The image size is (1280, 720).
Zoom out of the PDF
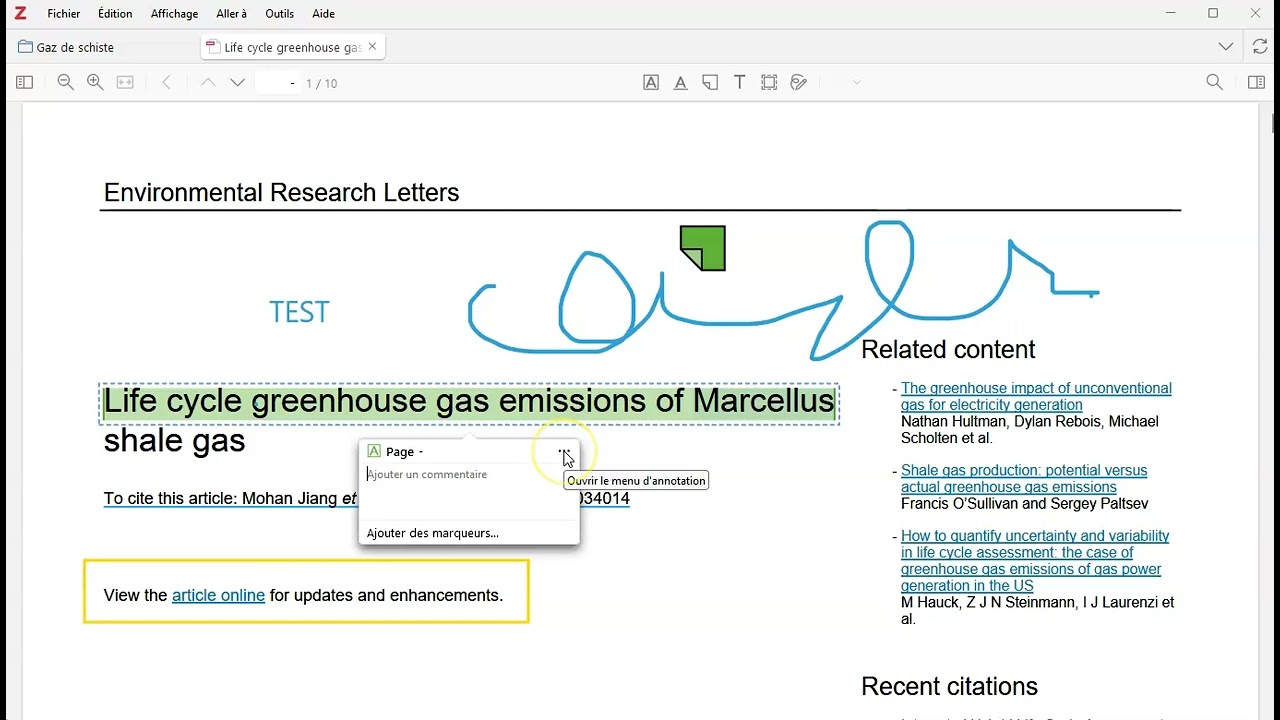(x=66, y=83)
